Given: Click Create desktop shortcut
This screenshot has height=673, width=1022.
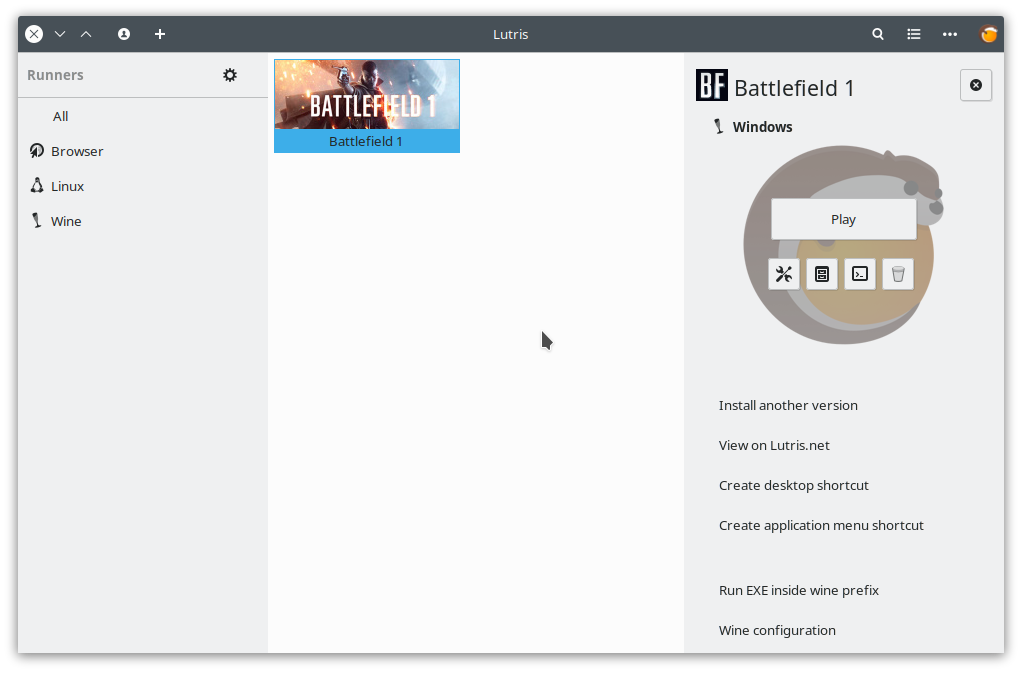Looking at the screenshot, I should 794,485.
